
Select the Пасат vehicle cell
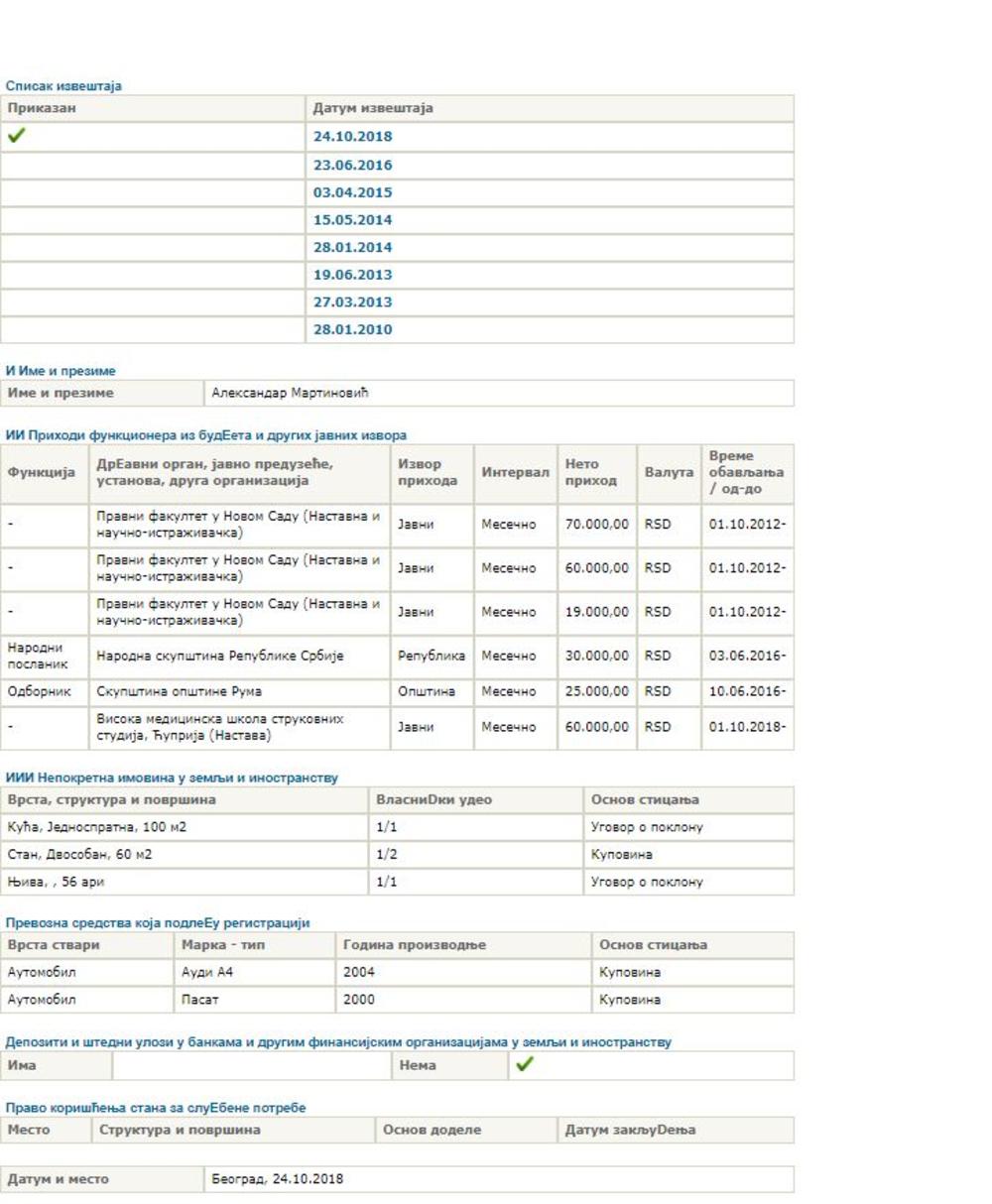tap(199, 1000)
